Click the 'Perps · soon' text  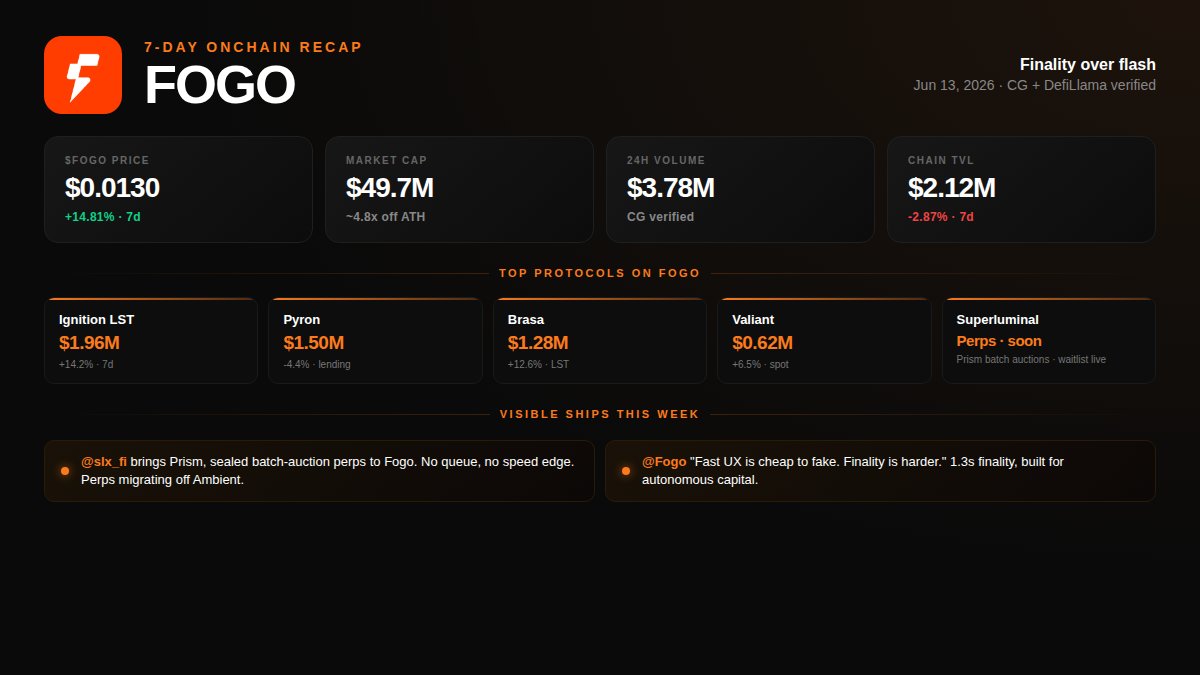(x=999, y=341)
